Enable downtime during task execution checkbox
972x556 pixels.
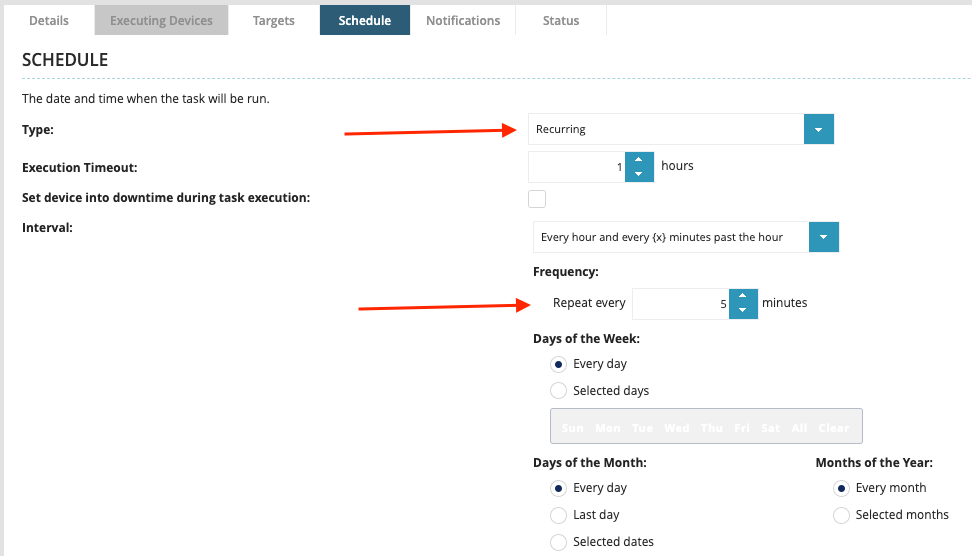pyautogui.click(x=537, y=198)
